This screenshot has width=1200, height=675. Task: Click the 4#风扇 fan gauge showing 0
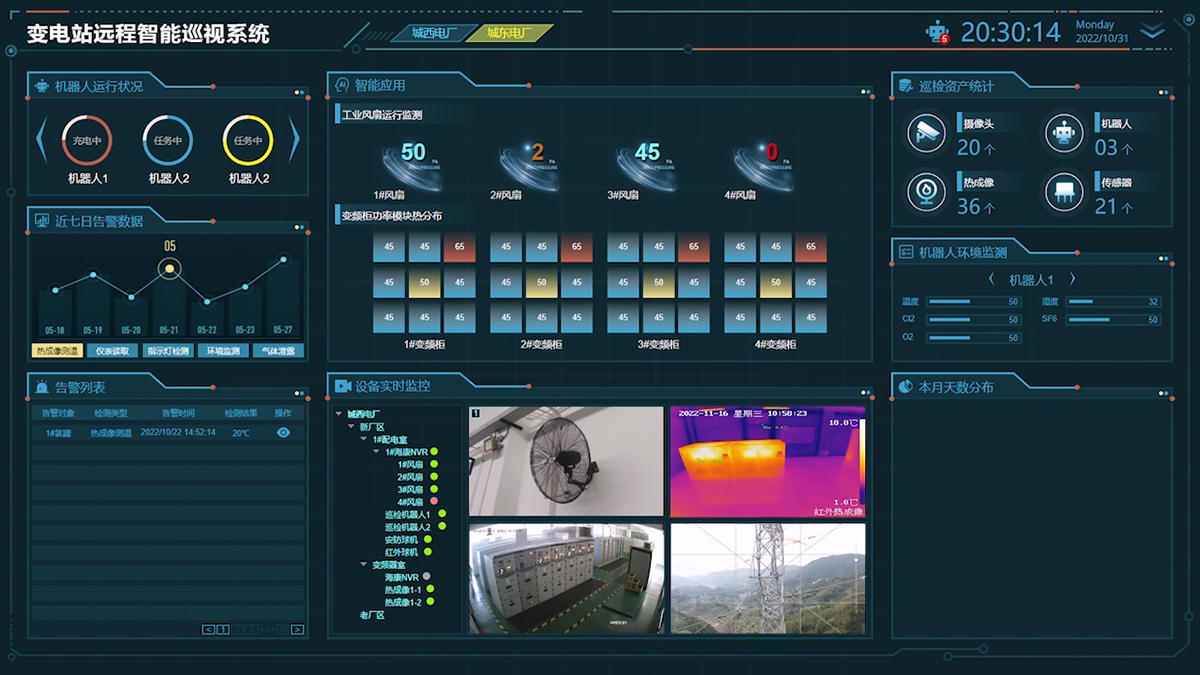(x=764, y=160)
